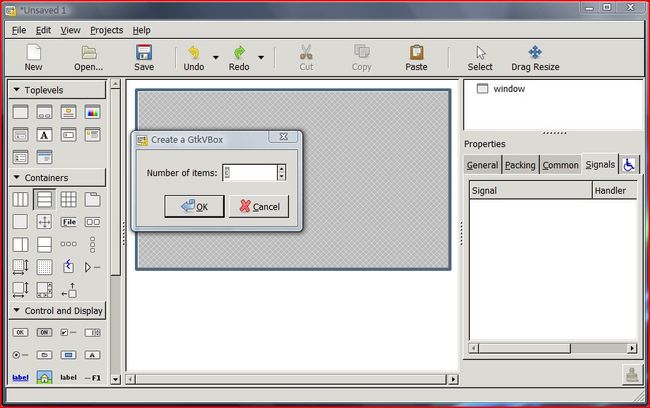This screenshot has height=408, width=650.
Task: Select the Expander triangle widget icon
Action: click(x=92, y=267)
